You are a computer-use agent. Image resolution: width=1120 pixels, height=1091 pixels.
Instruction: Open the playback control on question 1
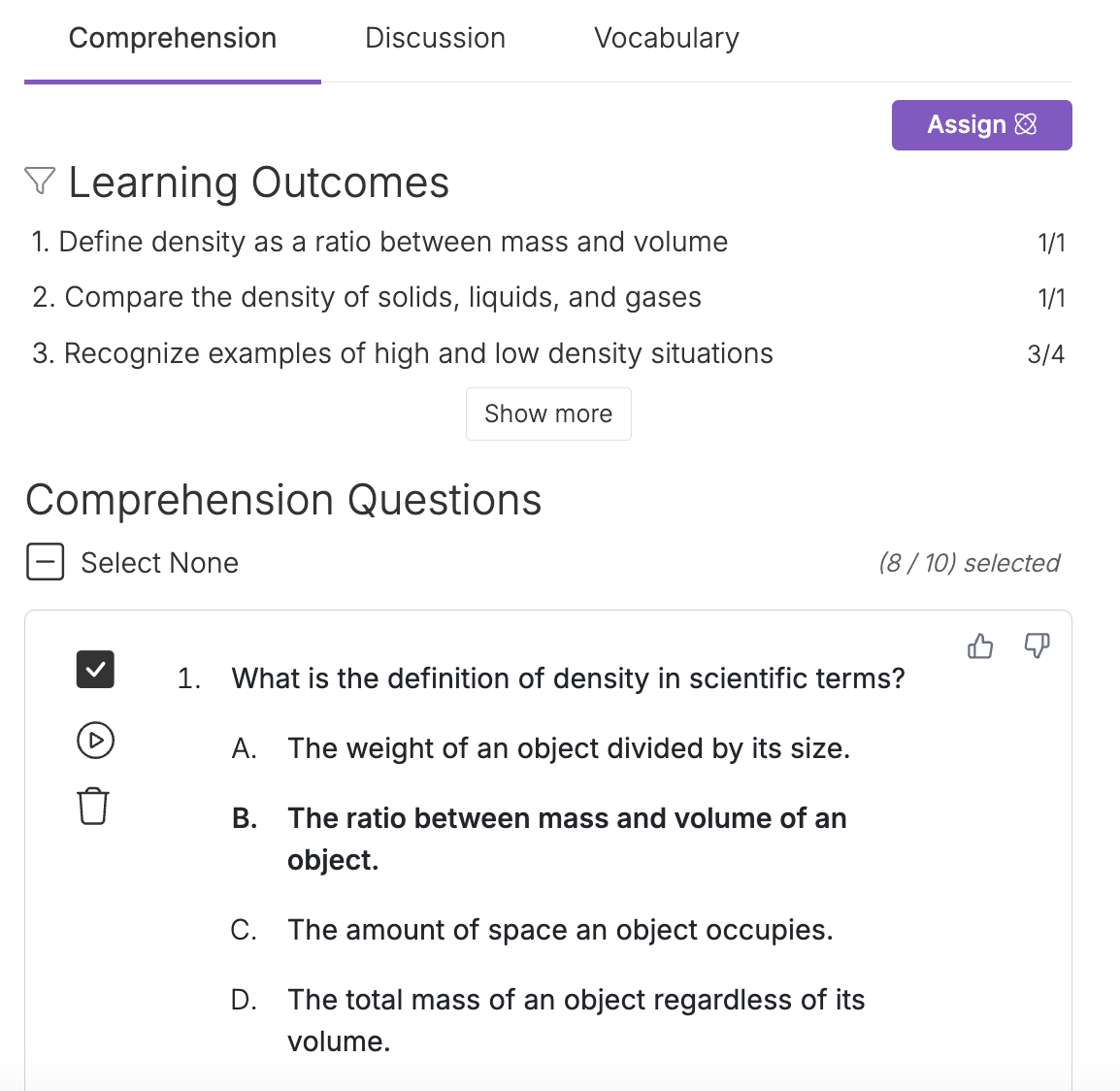coord(93,740)
